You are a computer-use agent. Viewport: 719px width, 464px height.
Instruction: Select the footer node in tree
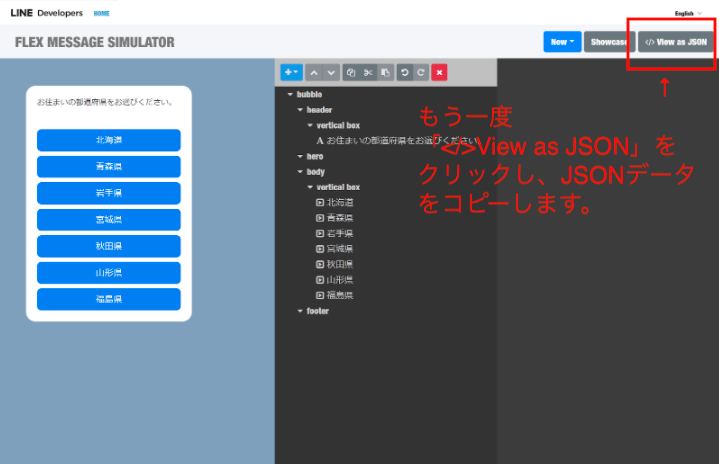[x=317, y=311]
